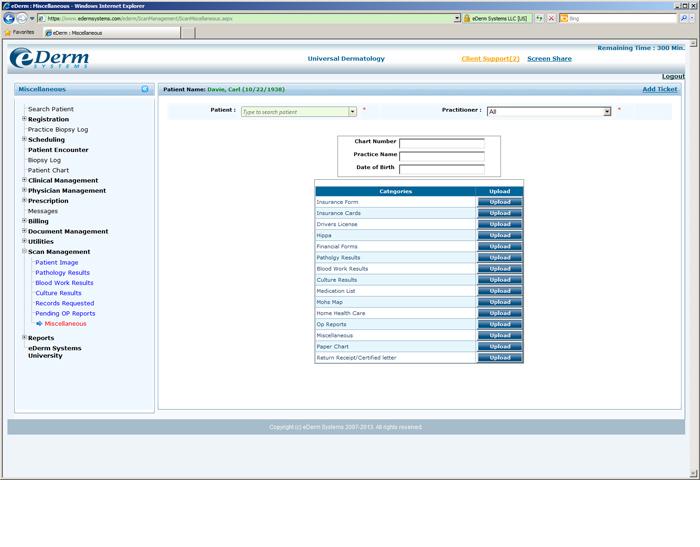Expand the Reports tree node
Image resolution: width=700 pixels, height=547 pixels.
25,338
